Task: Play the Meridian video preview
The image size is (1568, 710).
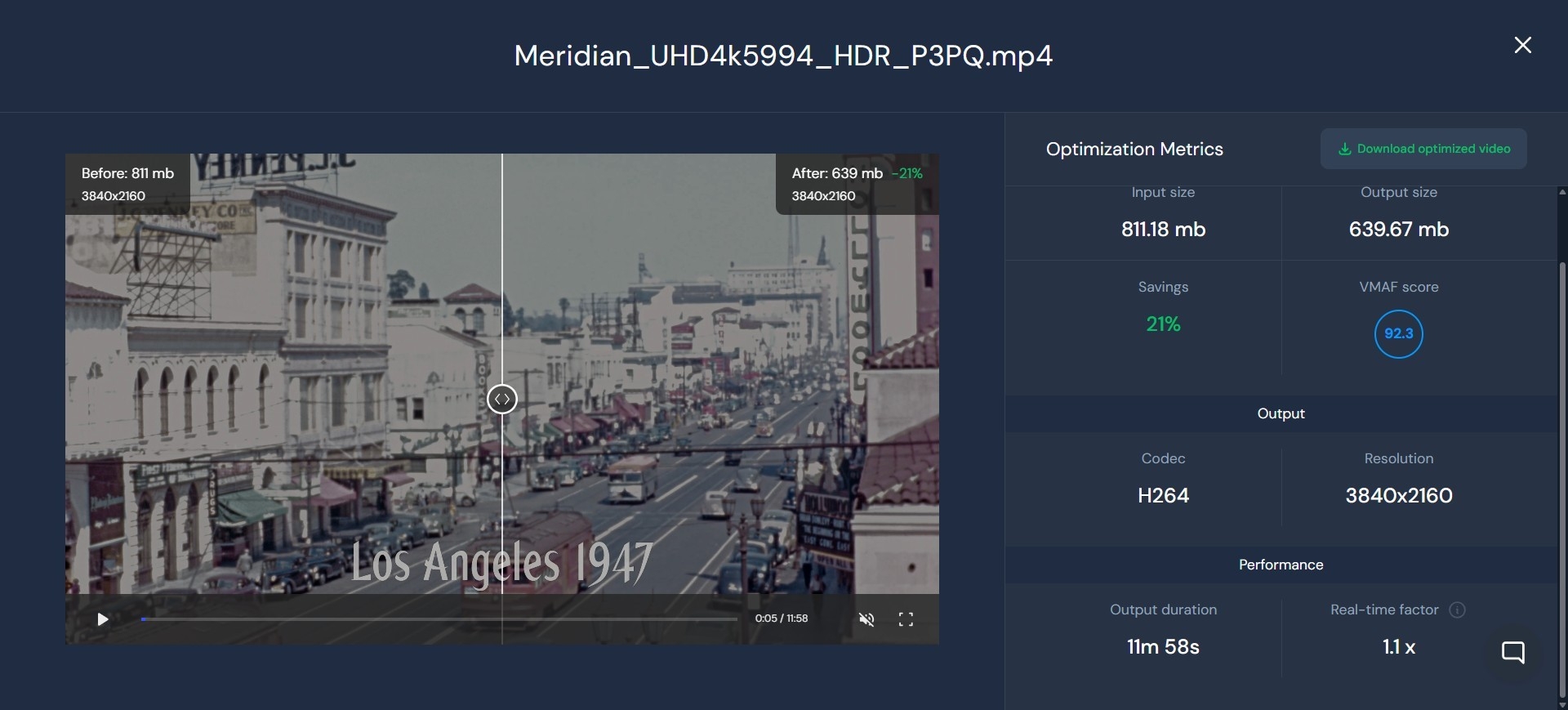Action: click(103, 619)
